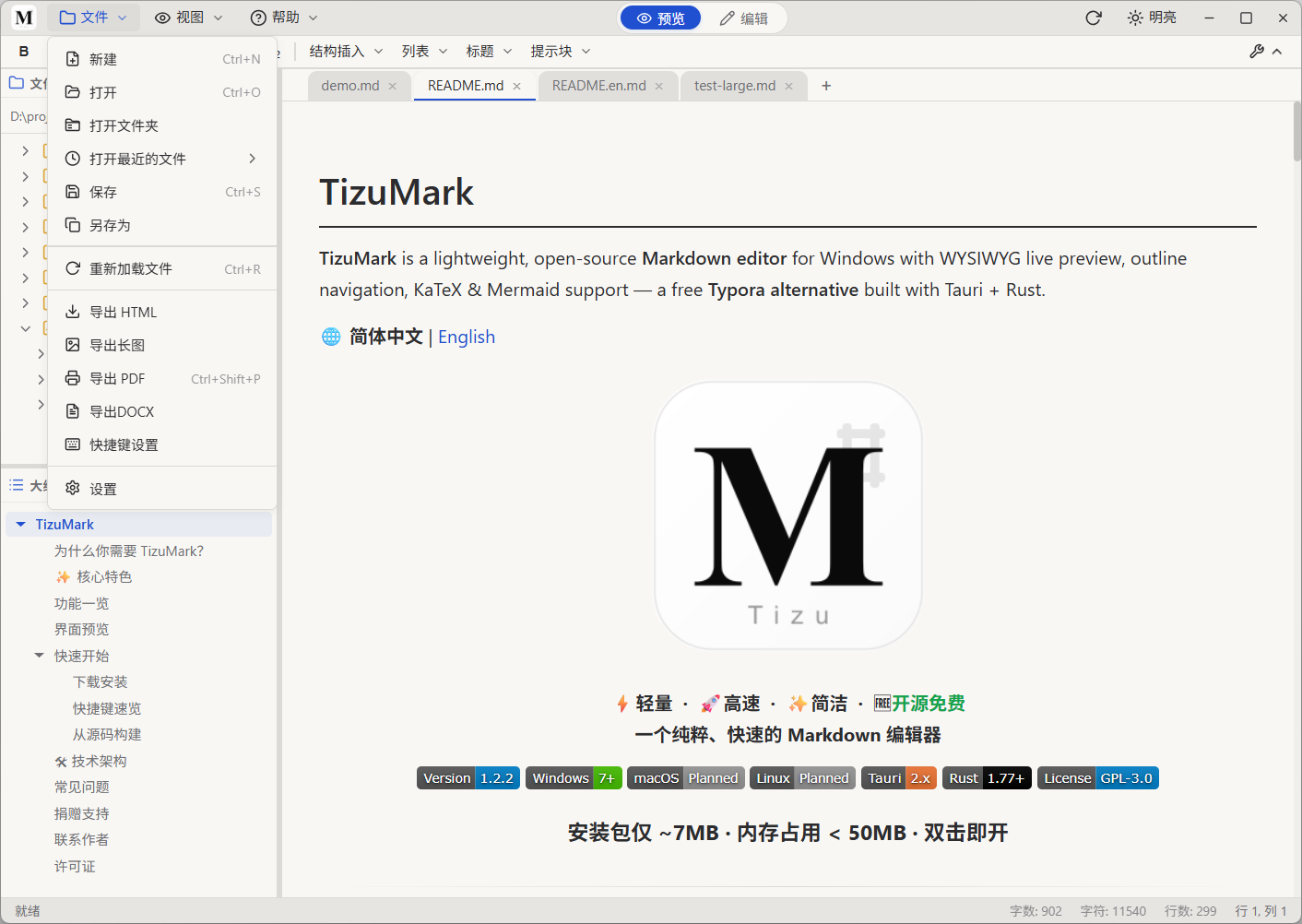Screen dimensions: 1302x924
Task: Select 打开文件夹 menu entry
Action: pos(162,125)
